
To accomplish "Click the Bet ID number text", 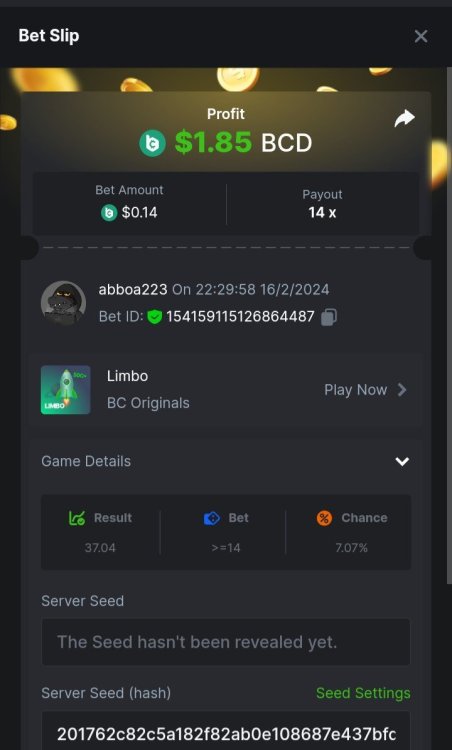I will coord(241,317).
